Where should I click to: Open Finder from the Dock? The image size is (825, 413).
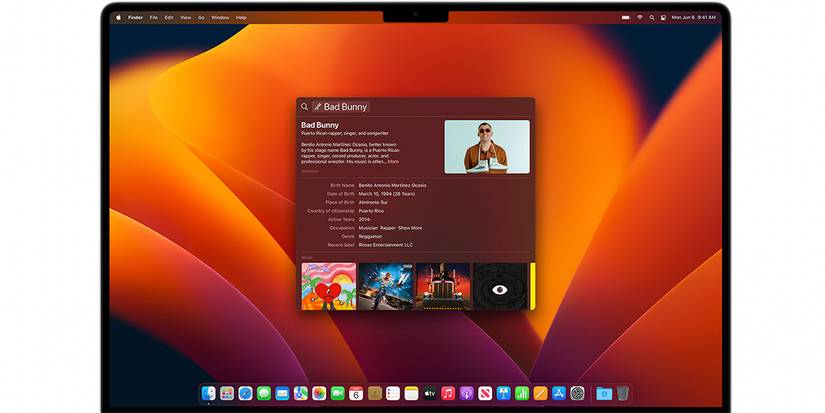[209, 393]
